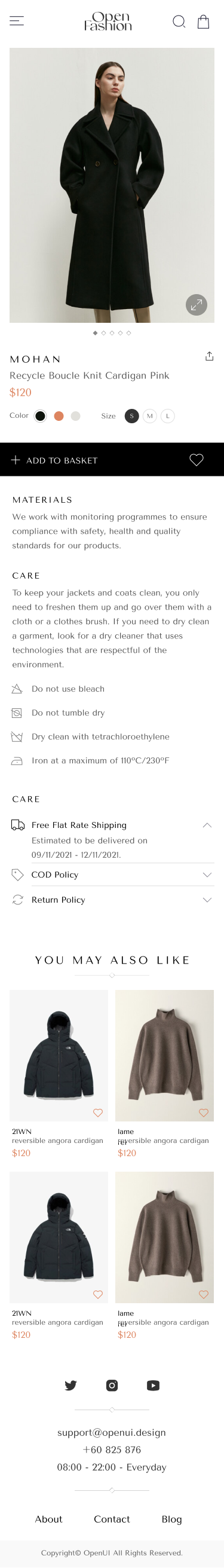
Task: Go to the About footer link
Action: [x=49, y=1520]
